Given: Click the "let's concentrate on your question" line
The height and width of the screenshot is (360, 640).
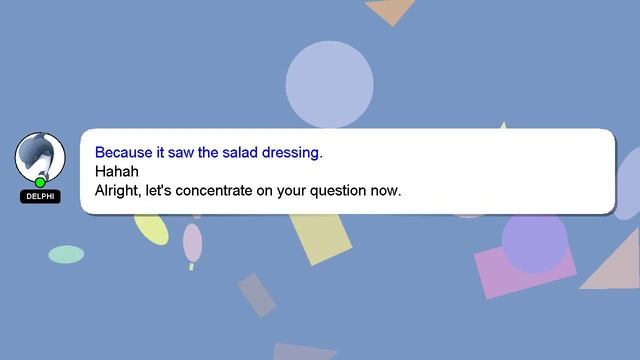Looking at the screenshot, I should (248, 191).
